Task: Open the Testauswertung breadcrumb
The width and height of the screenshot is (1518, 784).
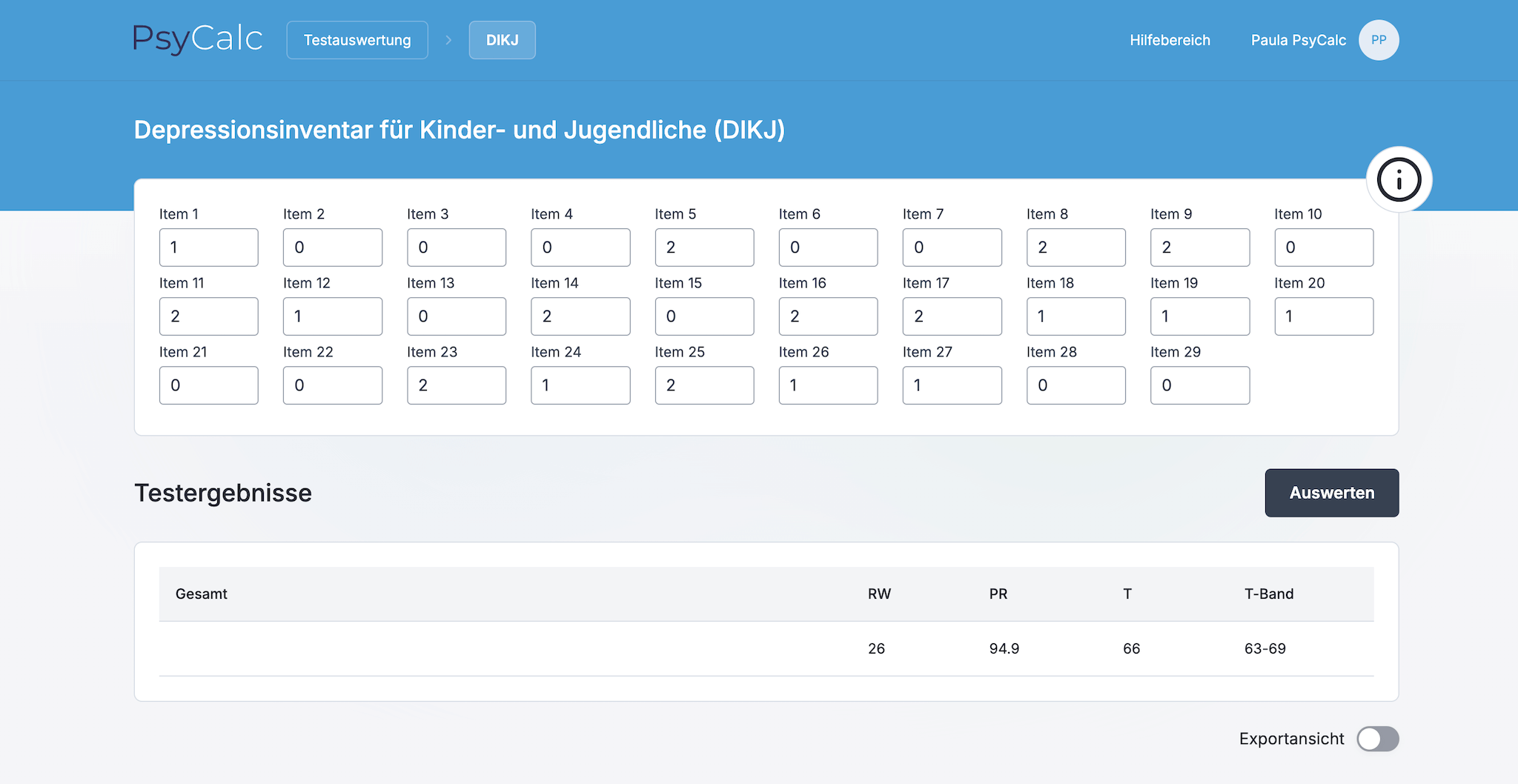Action: coord(357,40)
